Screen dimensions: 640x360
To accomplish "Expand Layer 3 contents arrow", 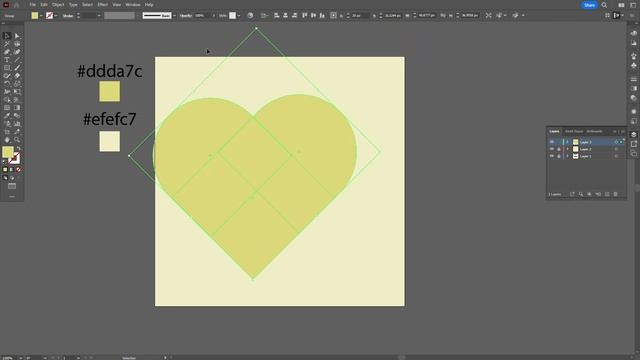I will pyautogui.click(x=567, y=142).
